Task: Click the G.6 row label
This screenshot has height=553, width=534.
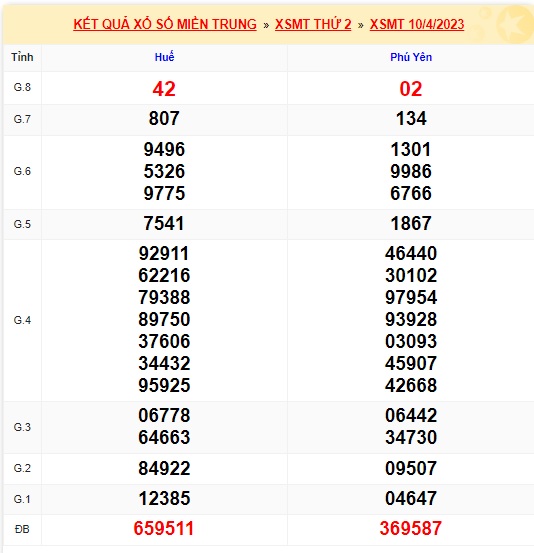Action: coord(22,171)
